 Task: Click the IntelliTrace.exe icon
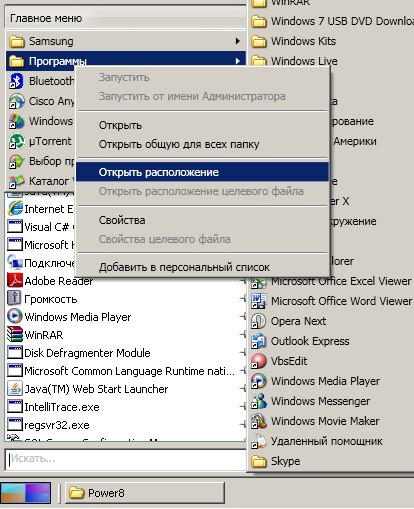tap(15, 406)
